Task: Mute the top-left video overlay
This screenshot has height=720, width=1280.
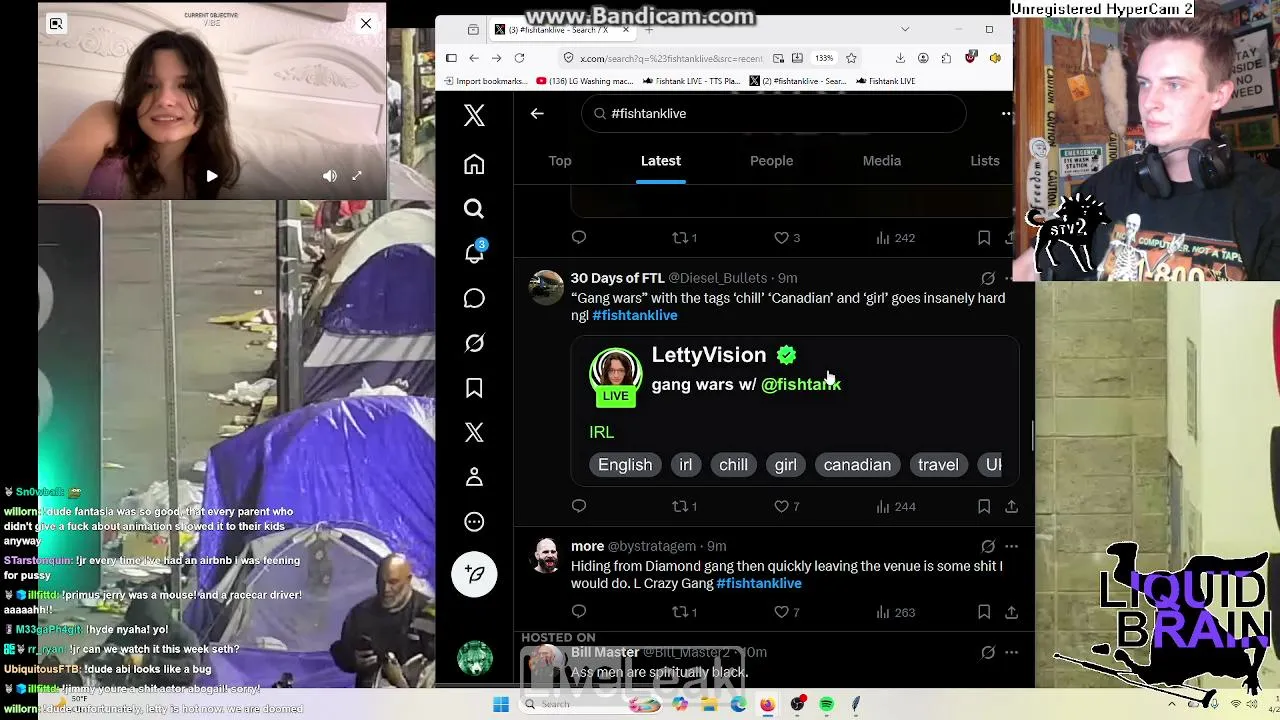Action: click(x=330, y=176)
